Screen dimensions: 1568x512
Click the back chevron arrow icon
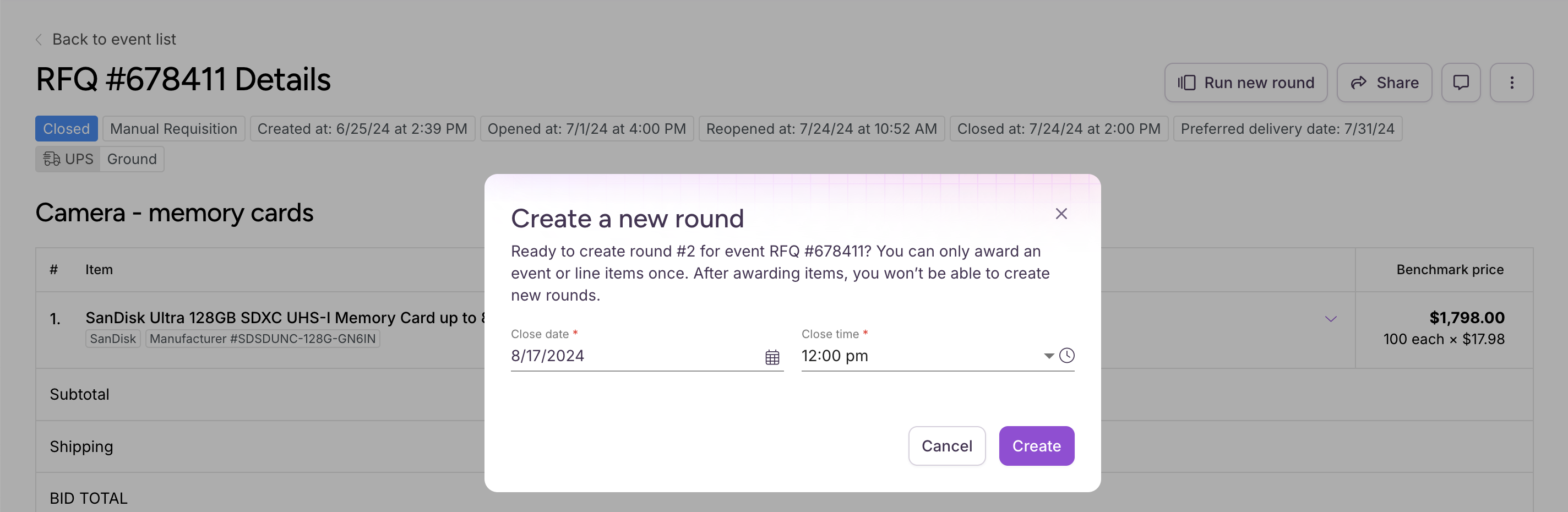[x=39, y=40]
